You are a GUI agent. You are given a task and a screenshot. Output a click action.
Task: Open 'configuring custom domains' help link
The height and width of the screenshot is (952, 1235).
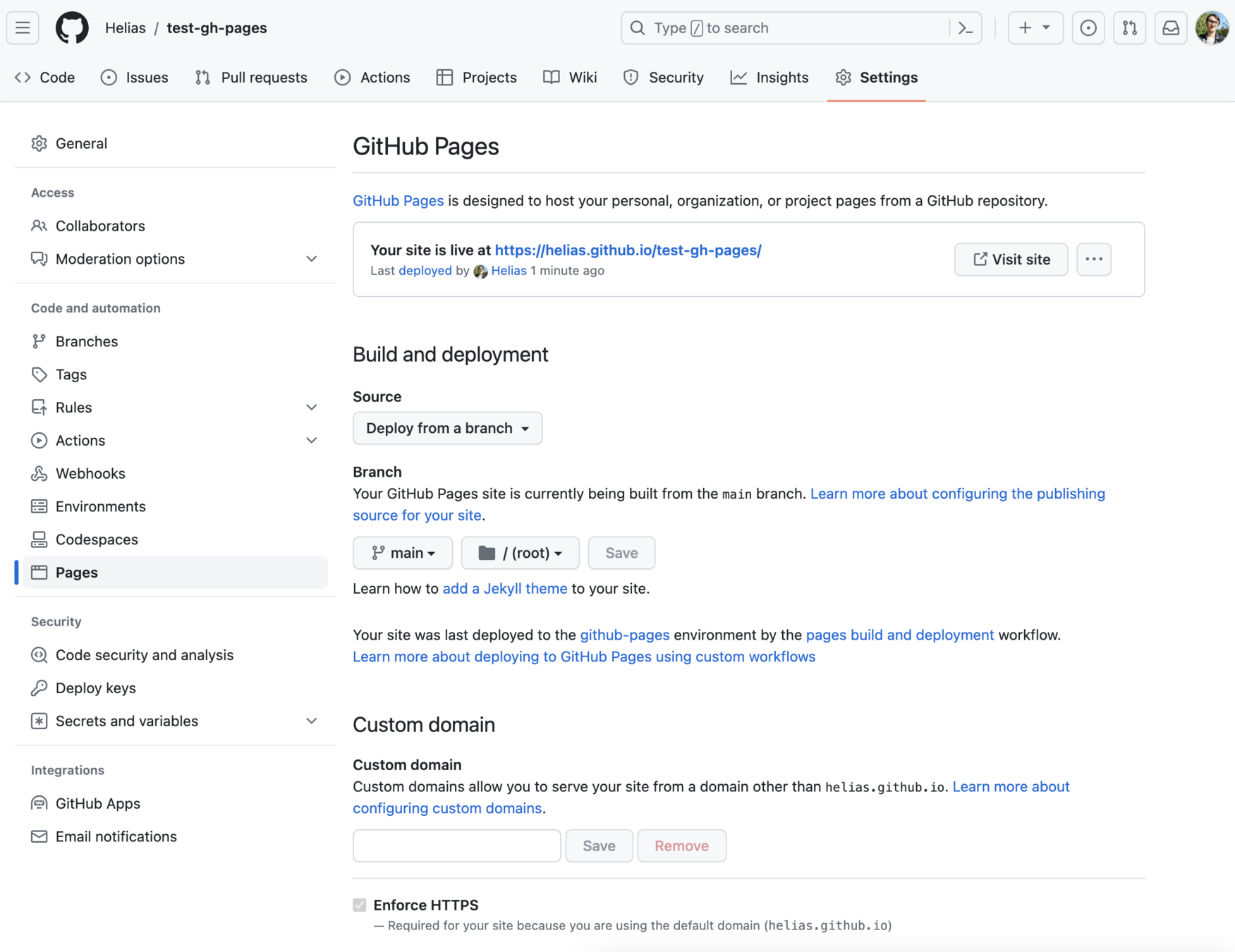tap(447, 809)
